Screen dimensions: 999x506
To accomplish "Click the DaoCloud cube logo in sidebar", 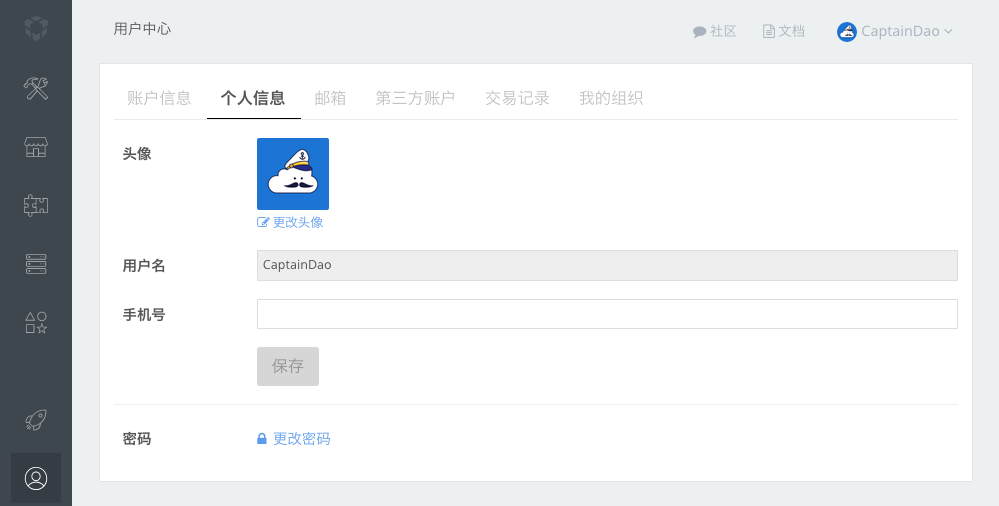I will click(36, 28).
